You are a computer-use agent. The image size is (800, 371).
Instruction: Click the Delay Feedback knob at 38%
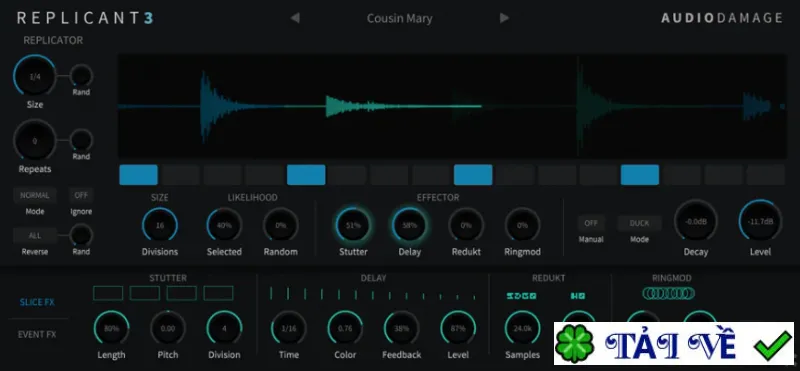(402, 328)
